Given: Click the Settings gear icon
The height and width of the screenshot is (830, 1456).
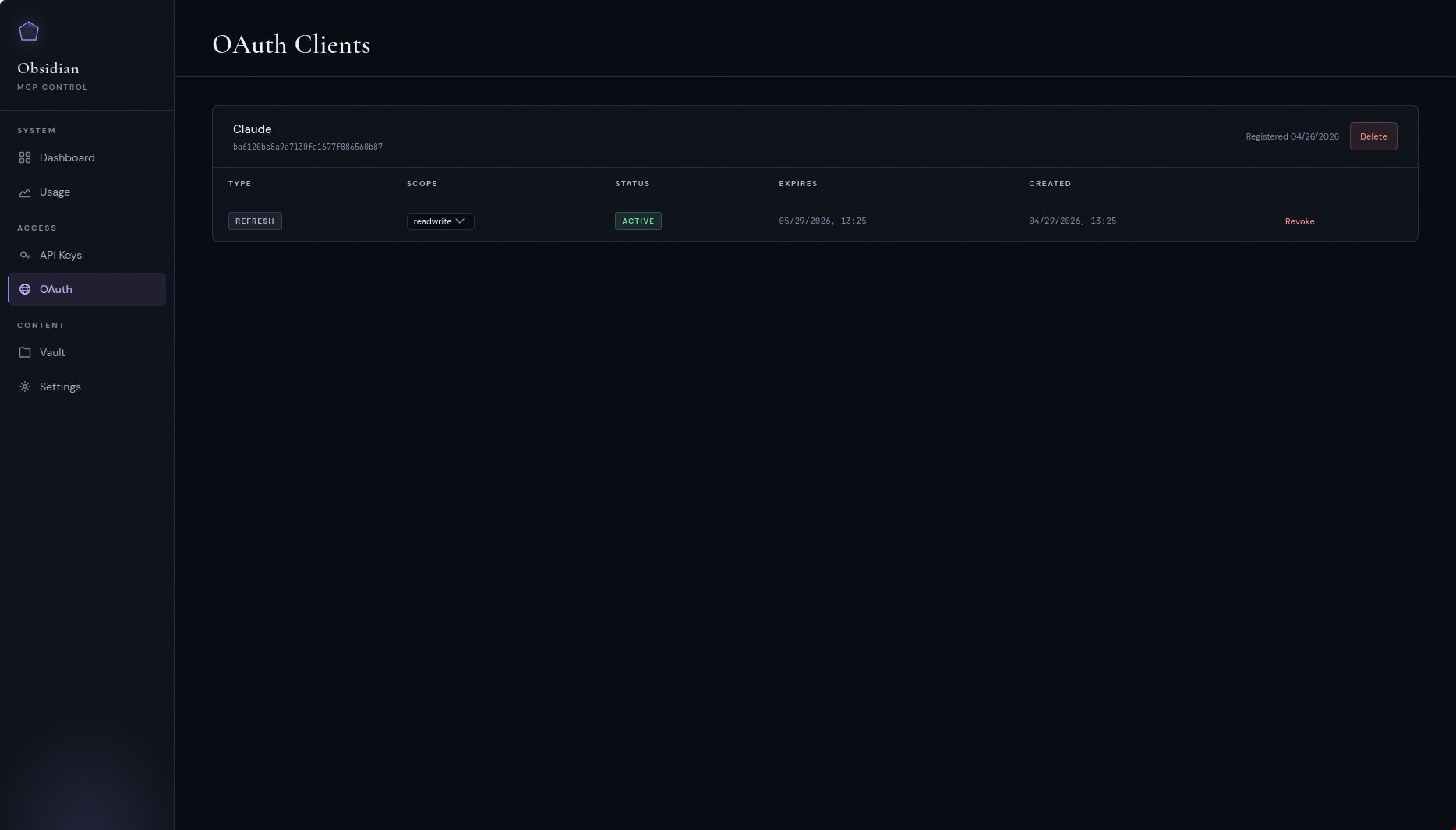Looking at the screenshot, I should (25, 387).
